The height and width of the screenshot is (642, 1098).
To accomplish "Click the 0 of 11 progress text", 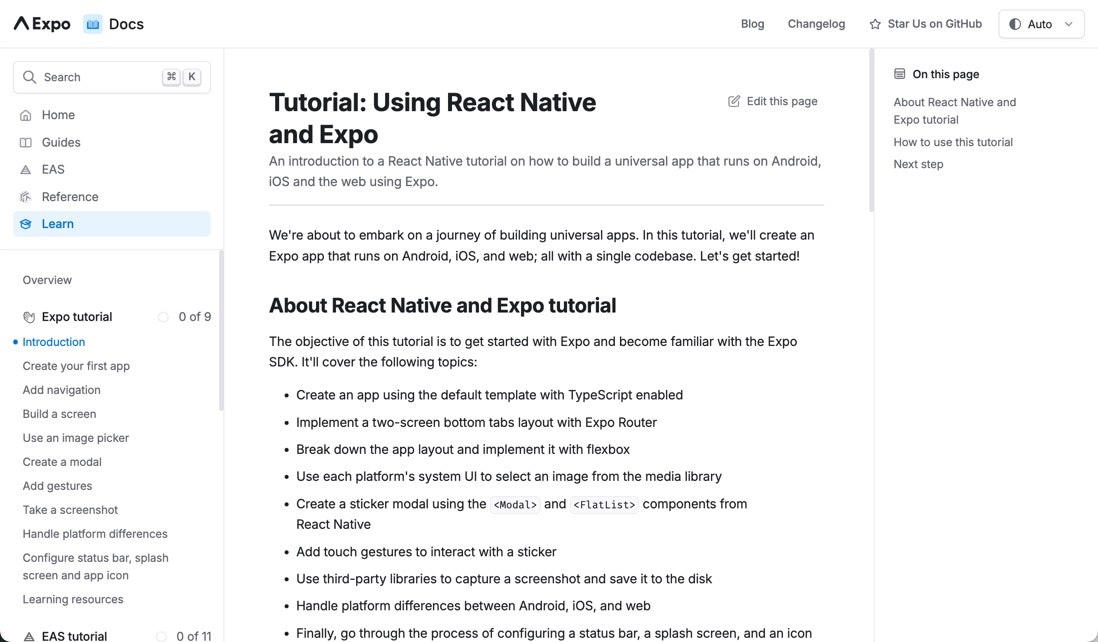I will coord(194,636).
